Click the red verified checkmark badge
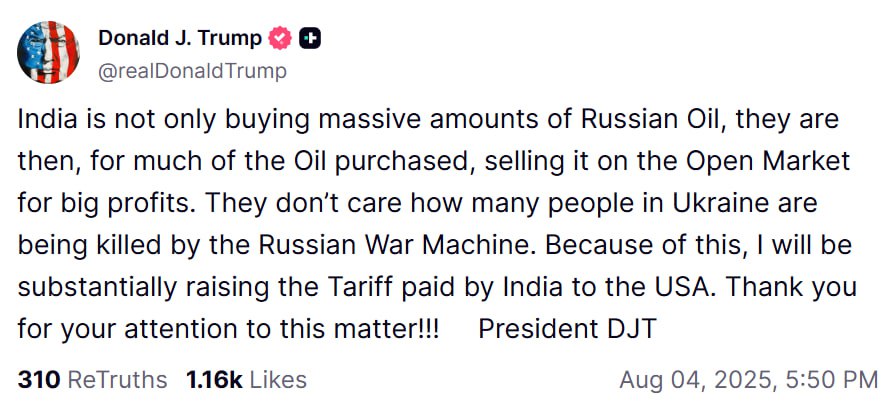 tap(281, 39)
